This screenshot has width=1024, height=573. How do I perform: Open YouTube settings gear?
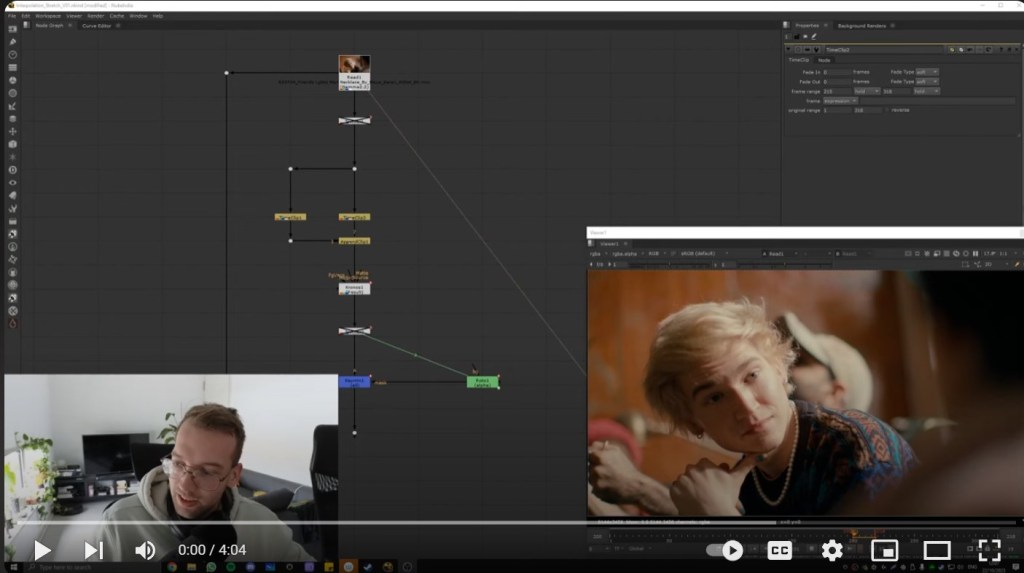(831, 551)
